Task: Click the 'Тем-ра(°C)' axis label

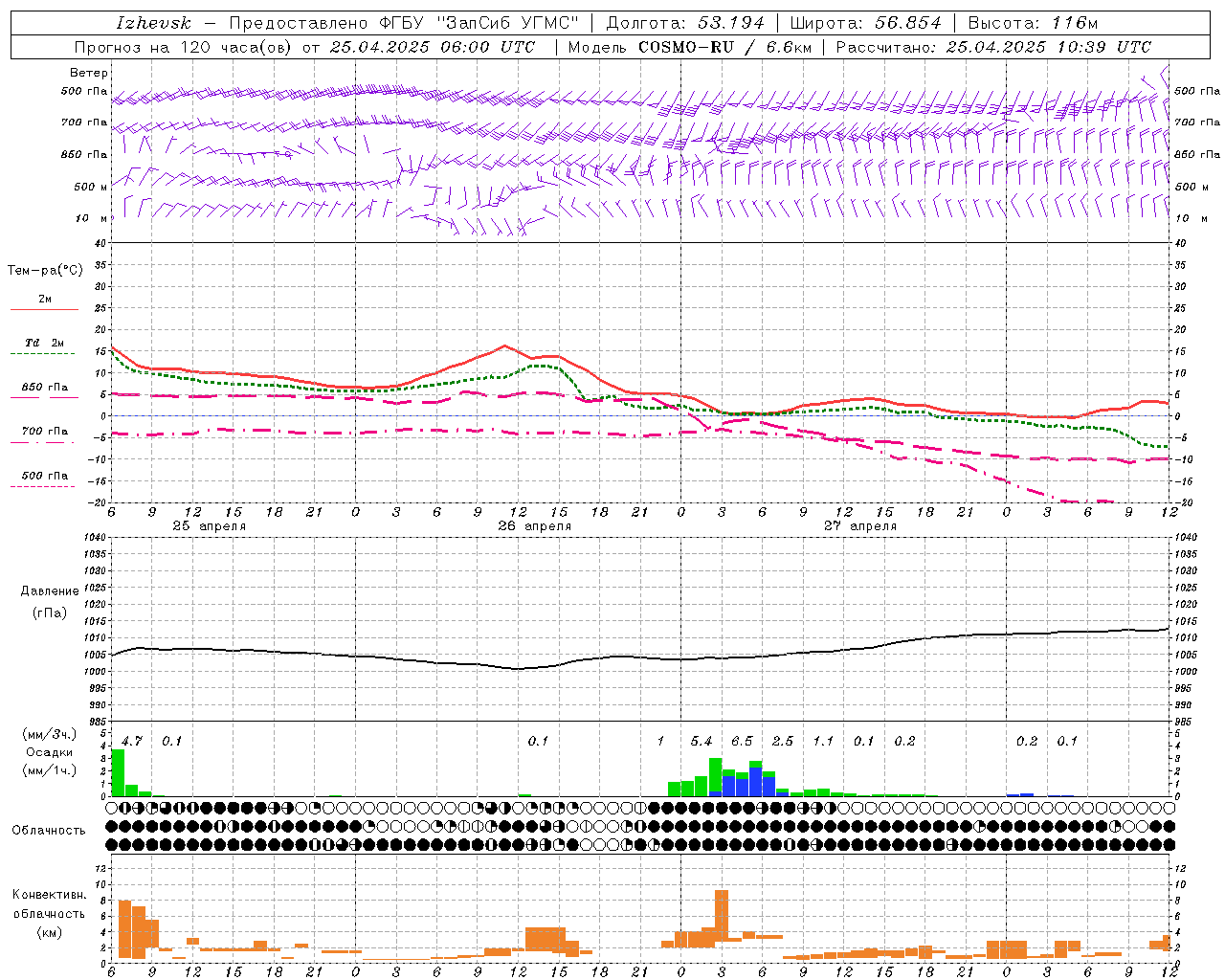Action: 45,271
